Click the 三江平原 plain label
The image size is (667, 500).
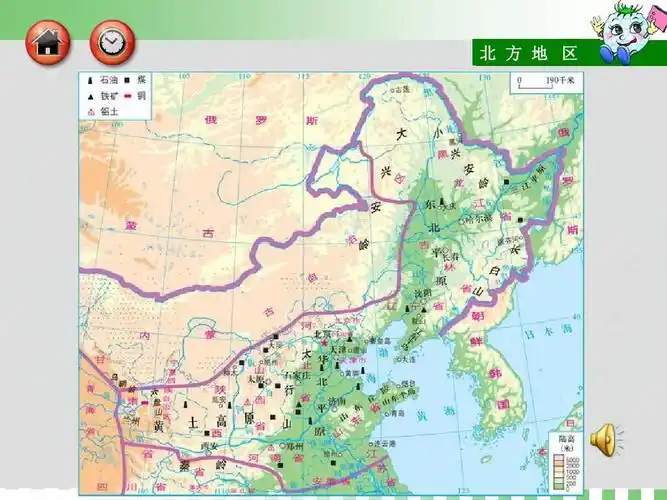coord(529,178)
